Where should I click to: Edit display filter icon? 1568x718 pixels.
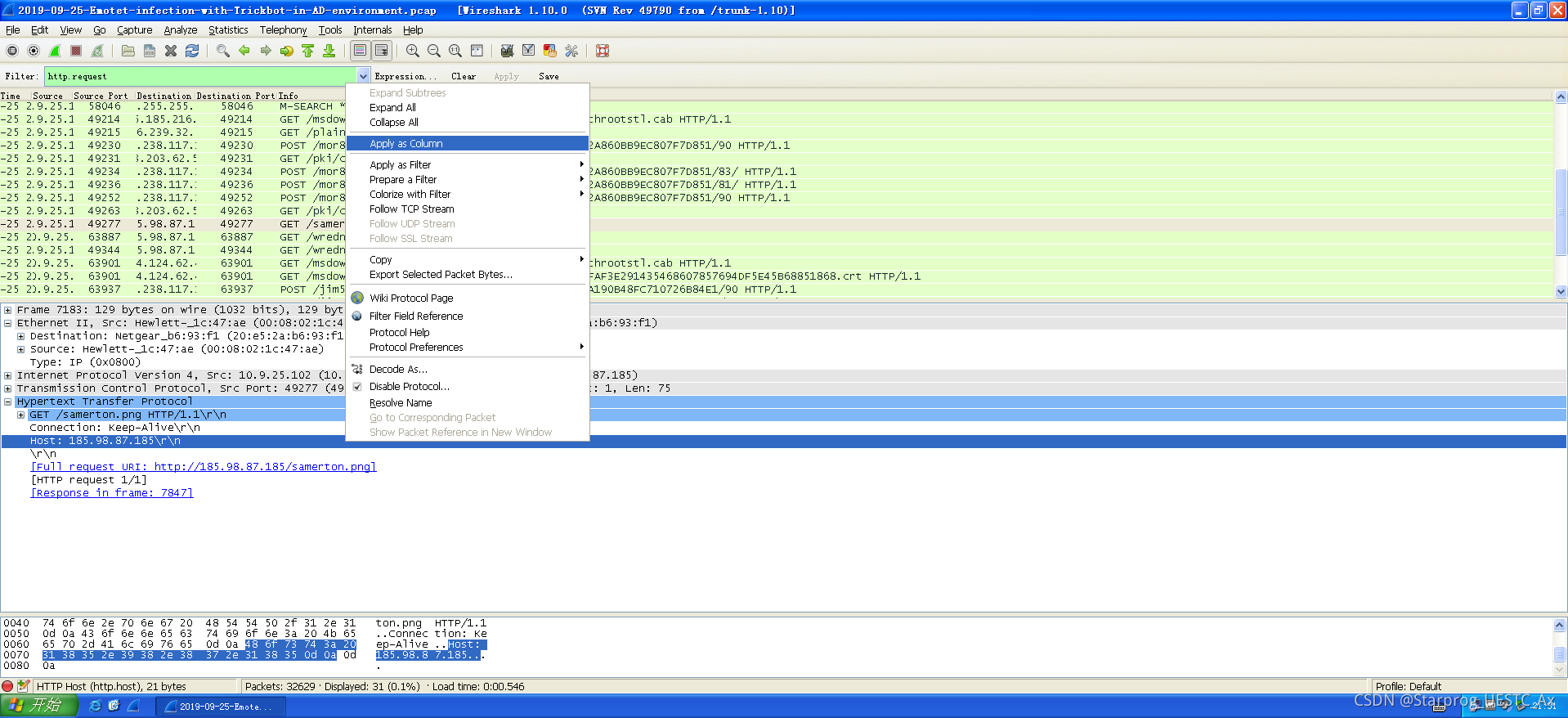[529, 51]
